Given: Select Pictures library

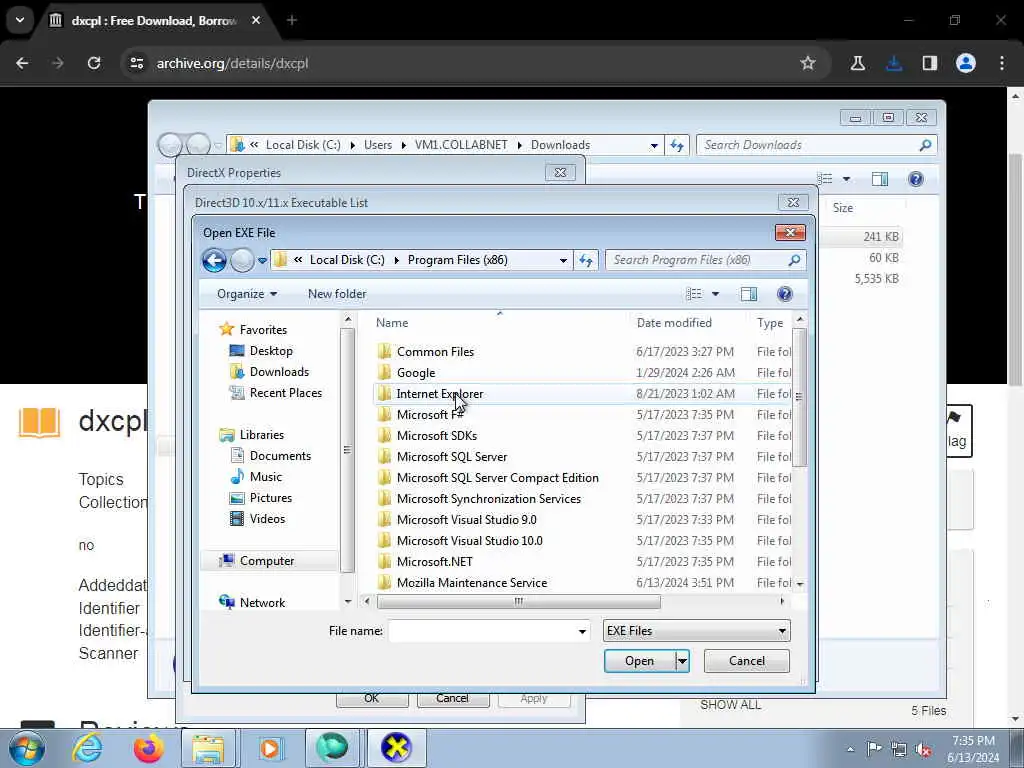Looking at the screenshot, I should [x=270, y=498].
